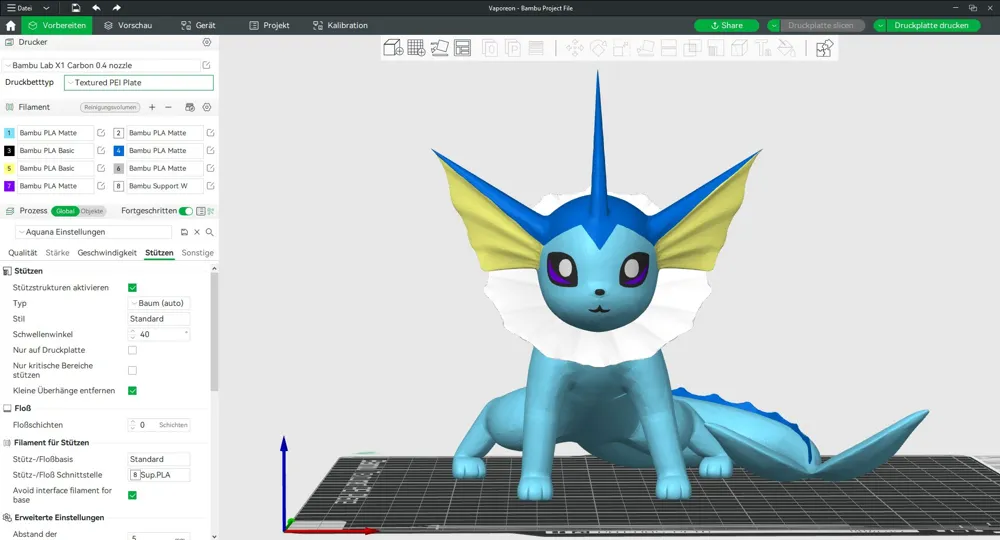Viewport: 1000px width, 540px height.
Task: Uncheck Stützstrukturen aktivieren checkbox
Action: tap(133, 288)
